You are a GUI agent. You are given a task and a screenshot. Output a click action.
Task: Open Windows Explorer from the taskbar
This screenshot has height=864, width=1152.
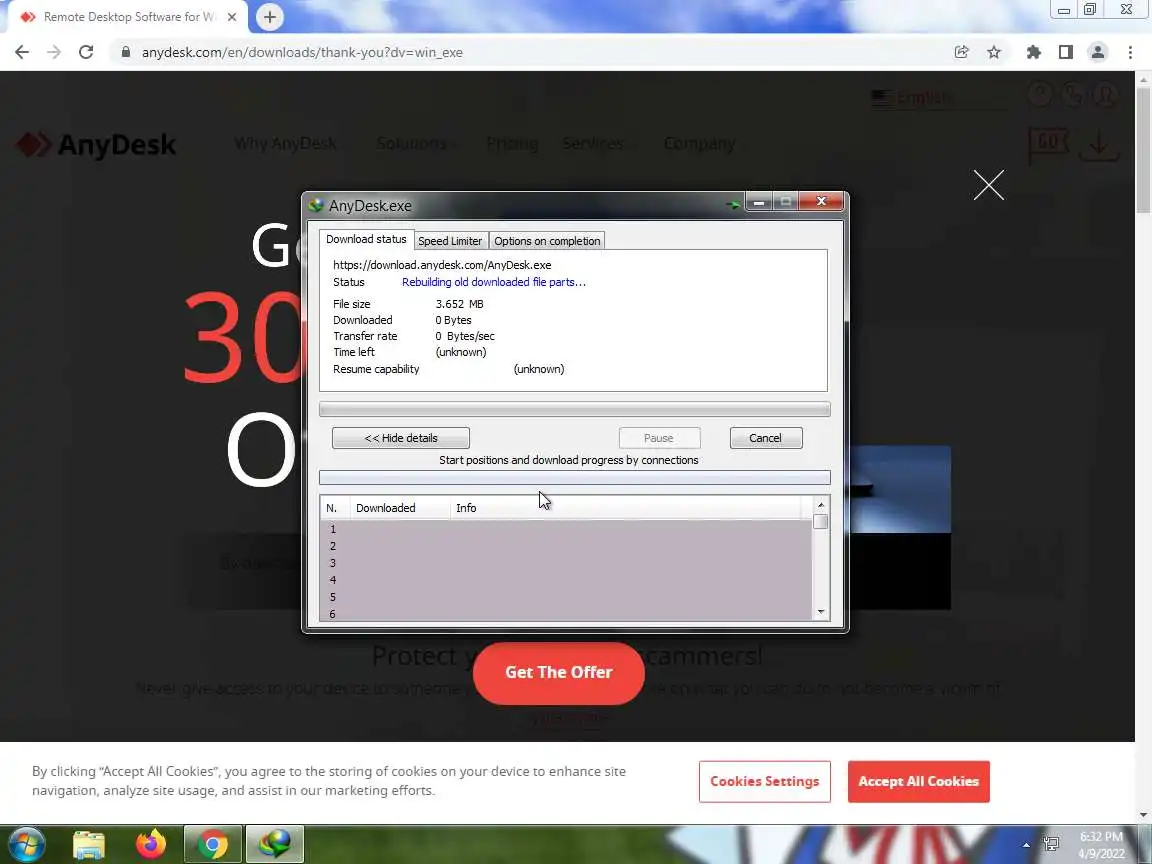[89, 845]
